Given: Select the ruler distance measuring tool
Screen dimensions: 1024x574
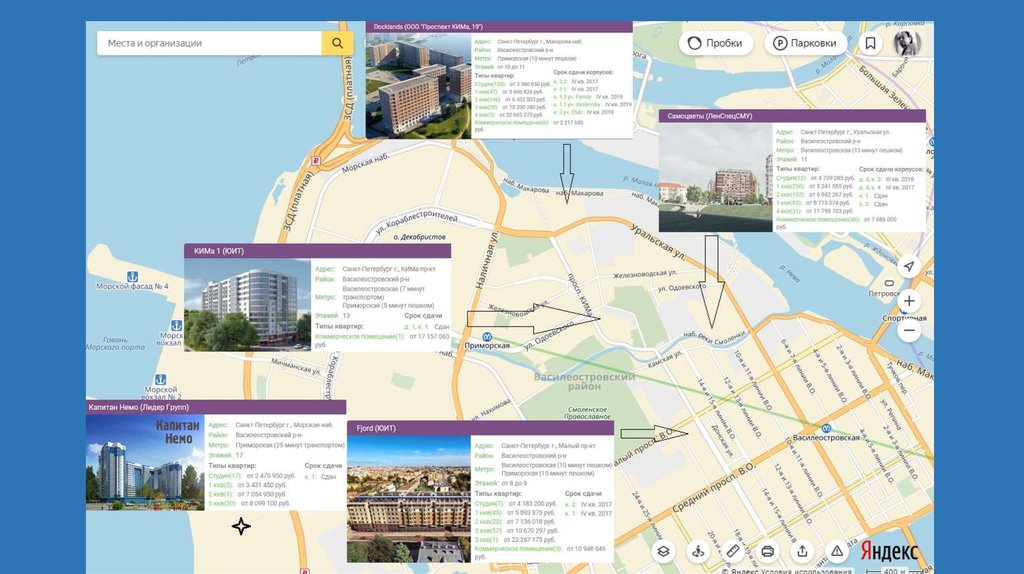Looking at the screenshot, I should 733,551.
